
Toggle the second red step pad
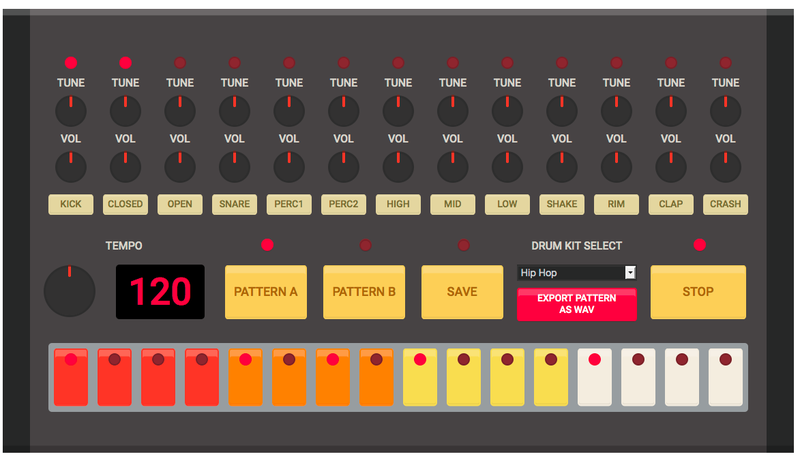[x=115, y=377]
